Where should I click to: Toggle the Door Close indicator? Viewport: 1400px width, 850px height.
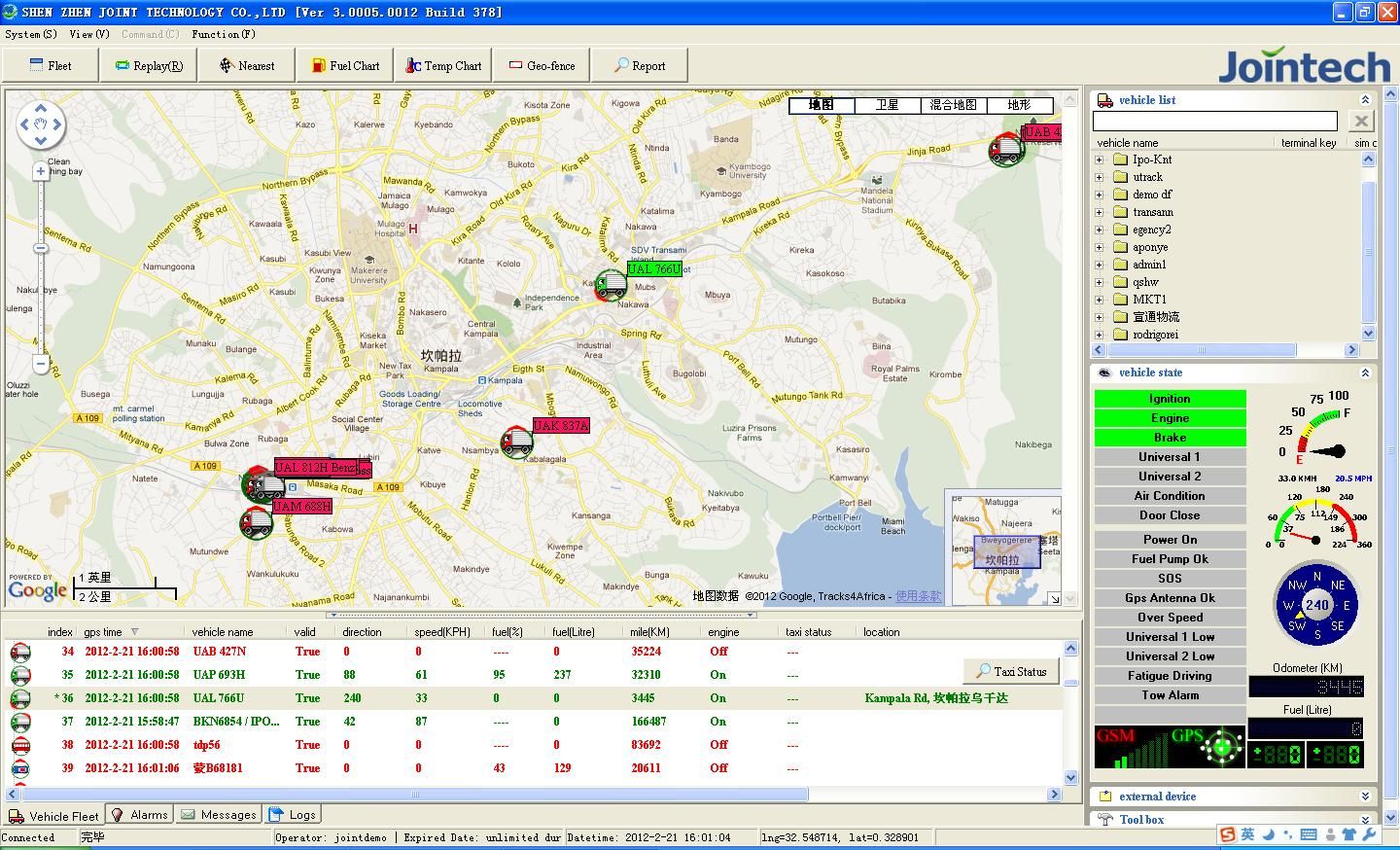(1170, 515)
